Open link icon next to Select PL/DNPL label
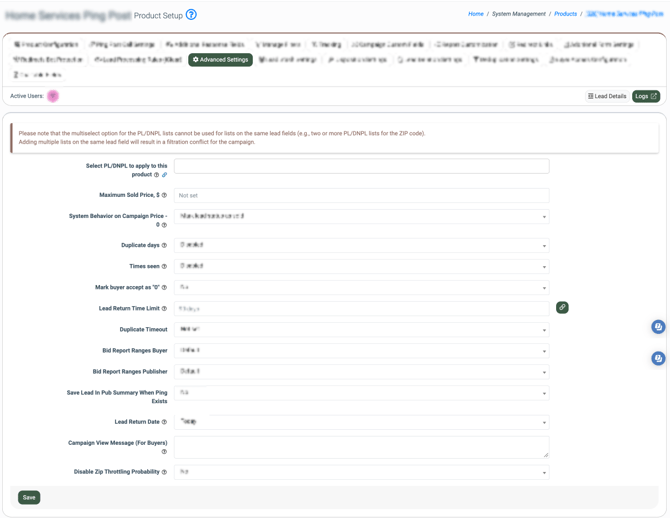 [x=165, y=175]
